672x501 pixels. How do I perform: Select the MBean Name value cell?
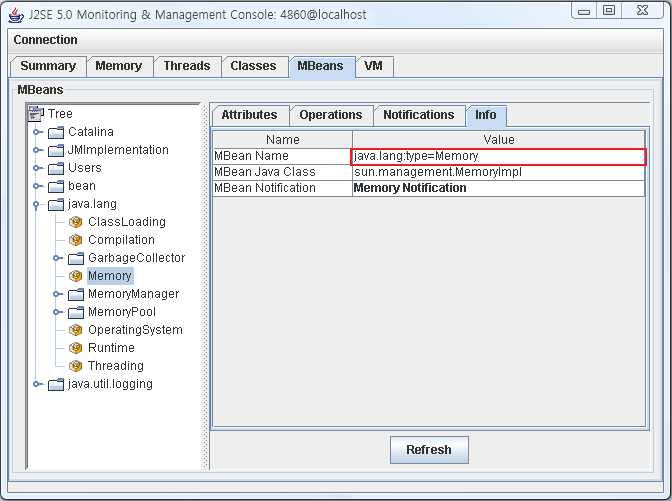(498, 156)
